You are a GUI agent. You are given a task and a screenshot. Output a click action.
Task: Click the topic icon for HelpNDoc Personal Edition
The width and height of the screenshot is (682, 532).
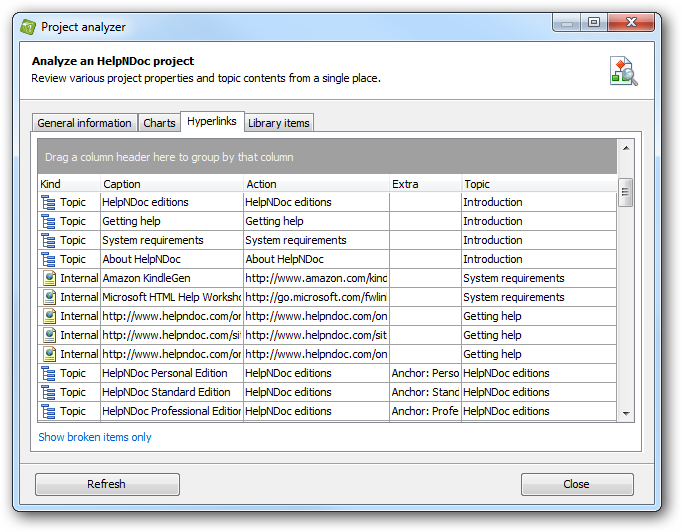(x=48, y=374)
